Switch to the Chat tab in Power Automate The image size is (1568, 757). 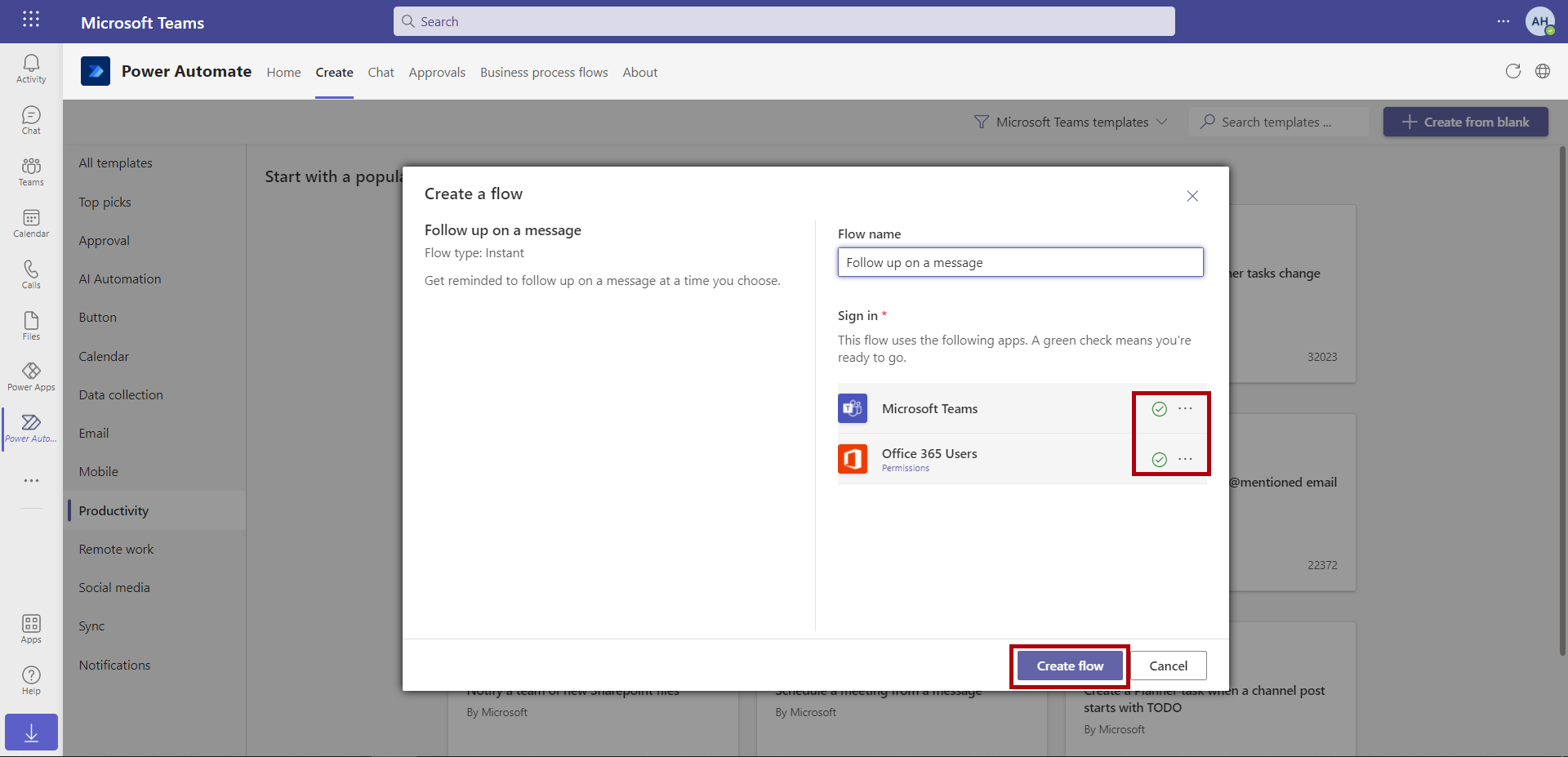coord(381,72)
